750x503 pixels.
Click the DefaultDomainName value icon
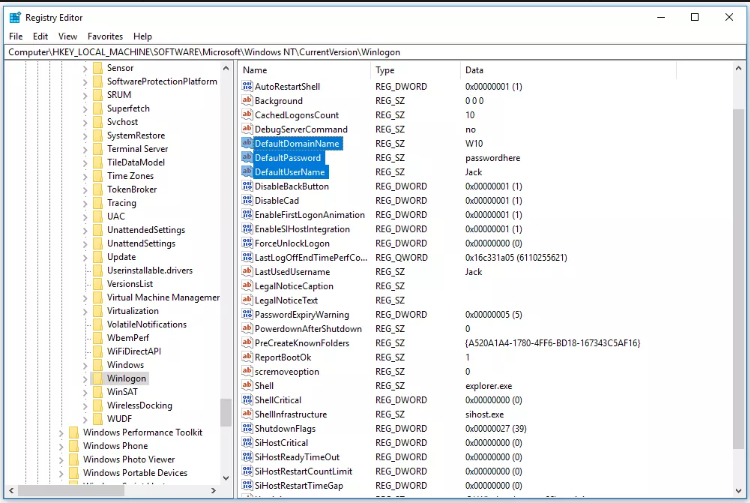247,143
